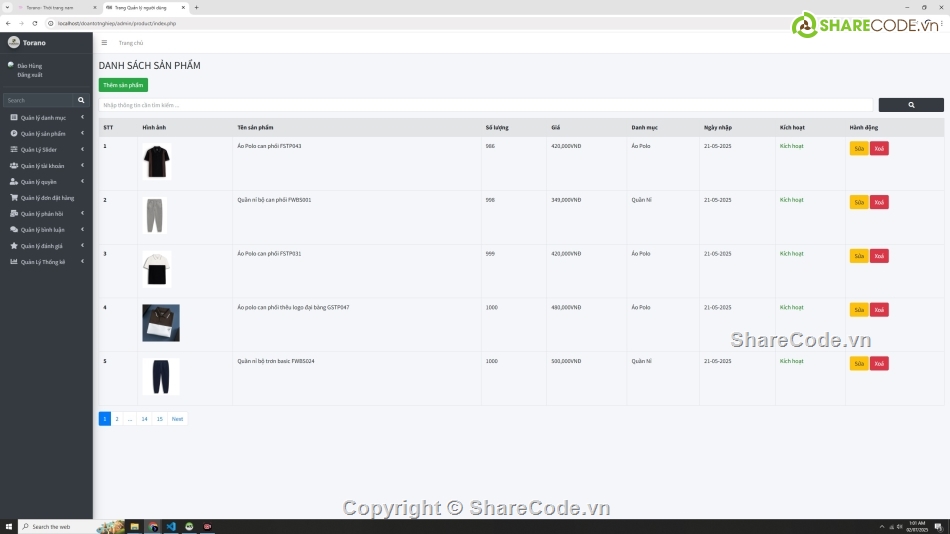Reload the browser page
The height and width of the screenshot is (534, 950).
click(x=35, y=23)
